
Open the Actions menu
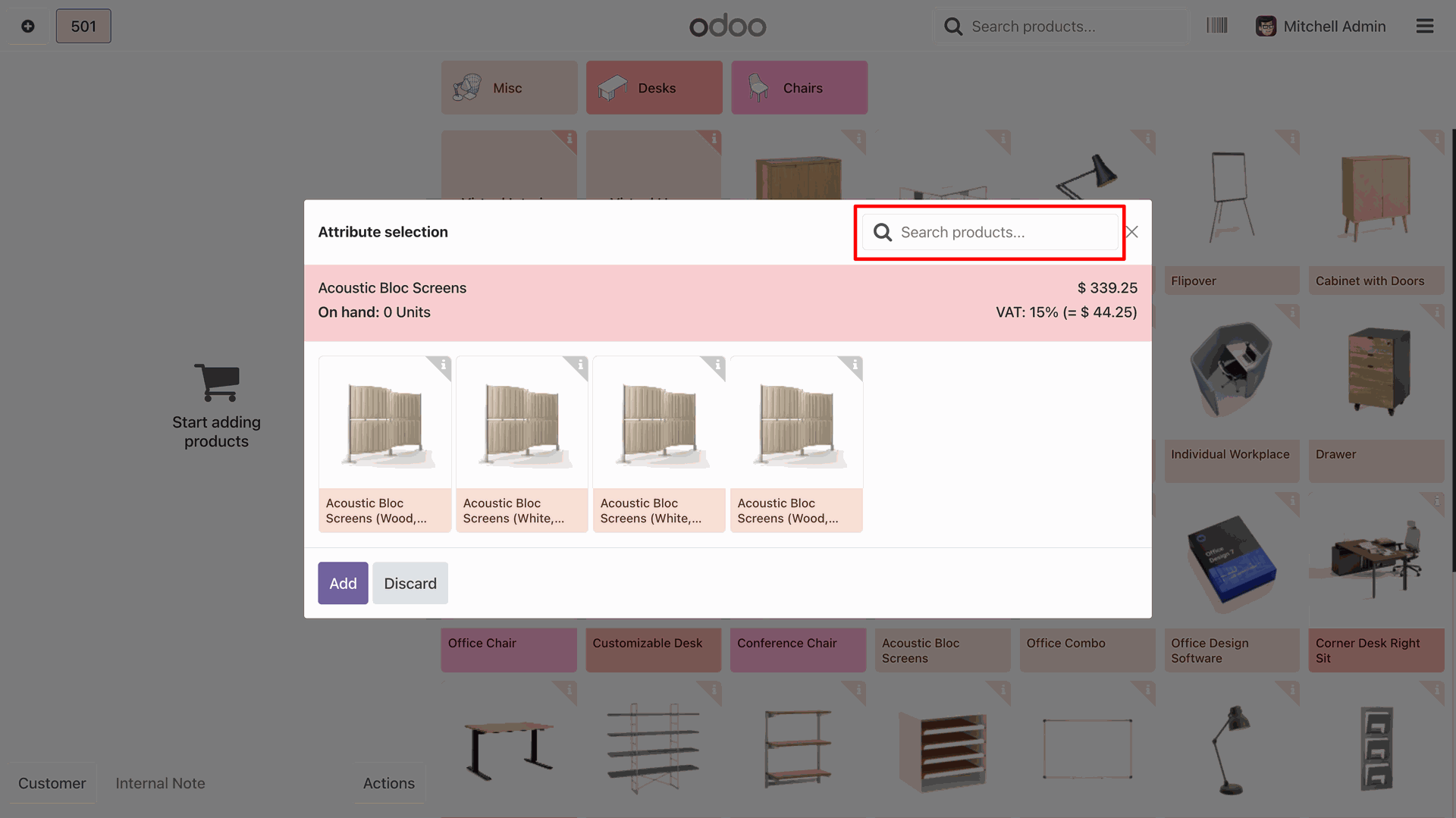[x=389, y=783]
